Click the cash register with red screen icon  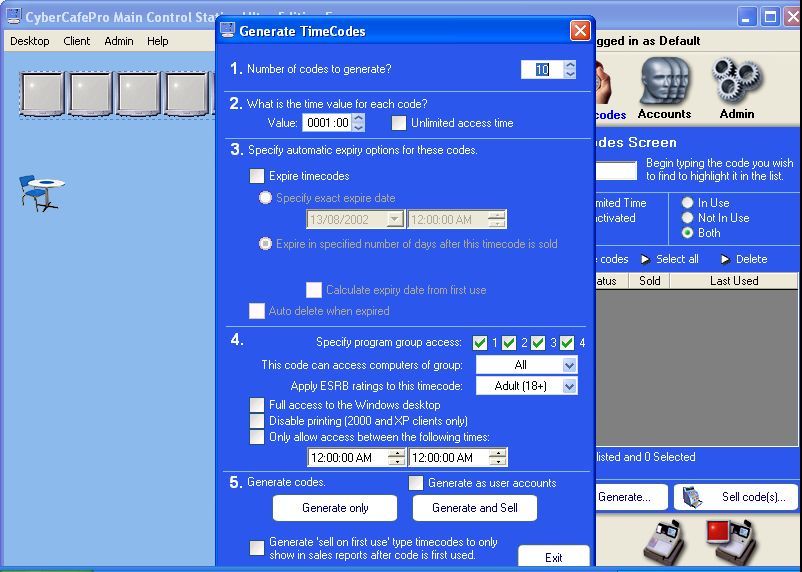point(732,543)
